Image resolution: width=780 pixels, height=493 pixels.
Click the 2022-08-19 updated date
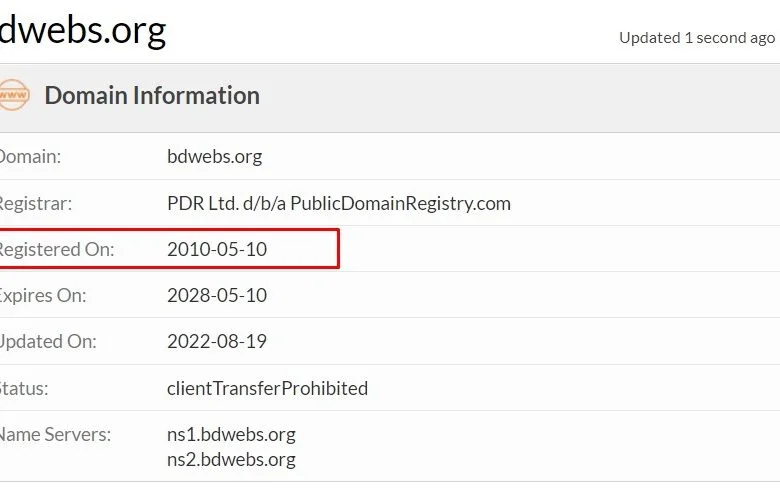(x=217, y=342)
